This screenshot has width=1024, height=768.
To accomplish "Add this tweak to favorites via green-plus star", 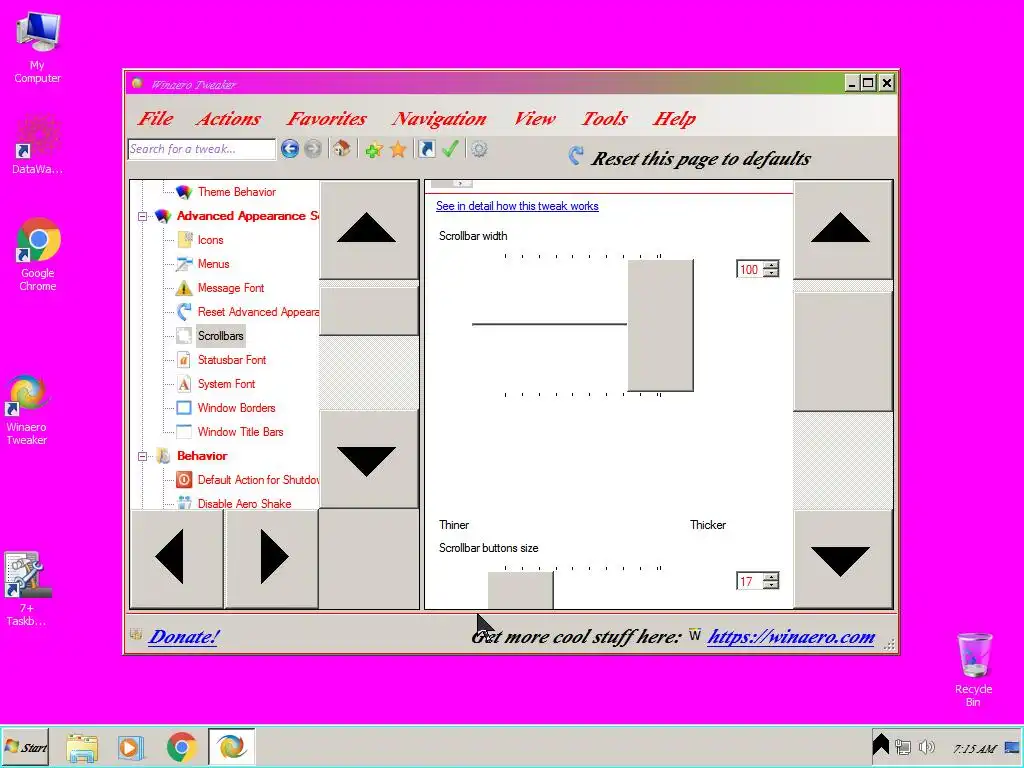I will click(374, 150).
